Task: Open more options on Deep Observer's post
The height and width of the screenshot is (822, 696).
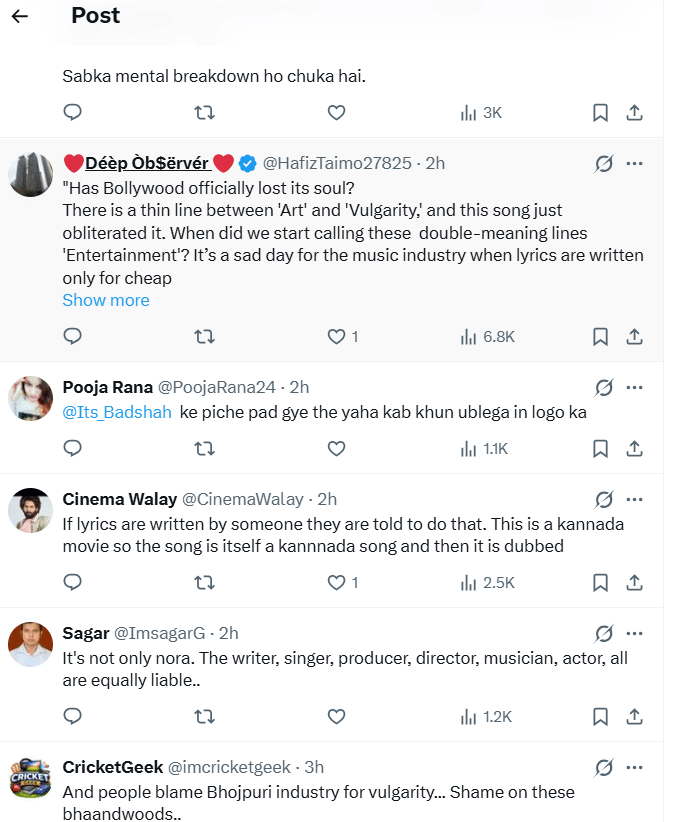Action: coord(634,164)
